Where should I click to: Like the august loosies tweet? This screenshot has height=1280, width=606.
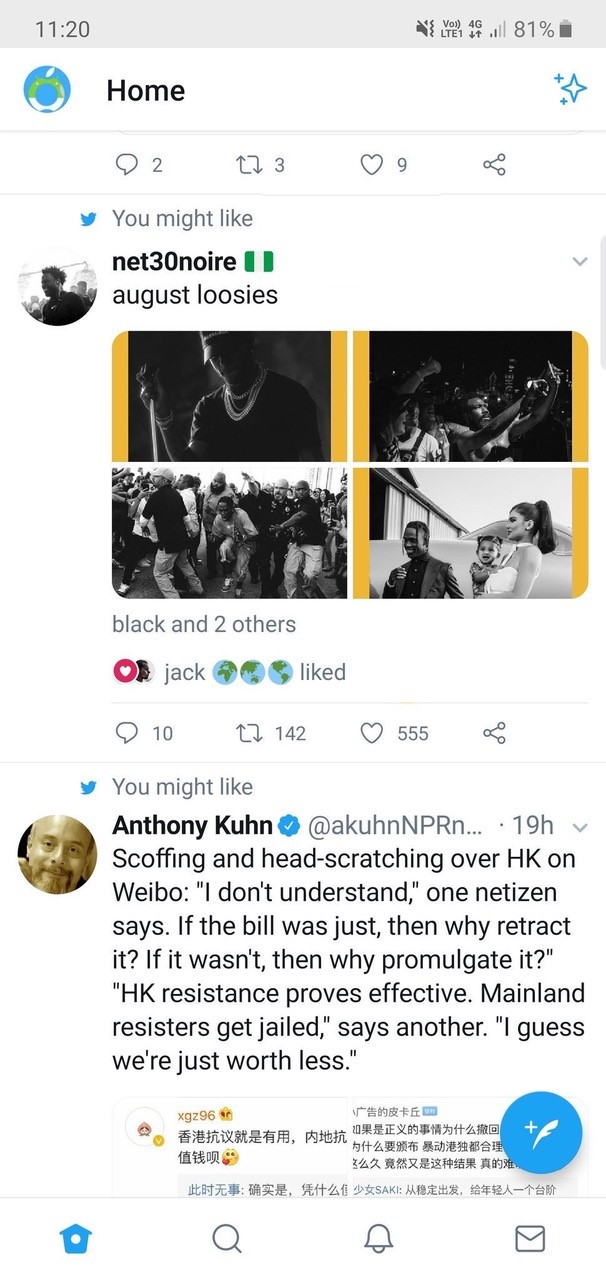(372, 733)
